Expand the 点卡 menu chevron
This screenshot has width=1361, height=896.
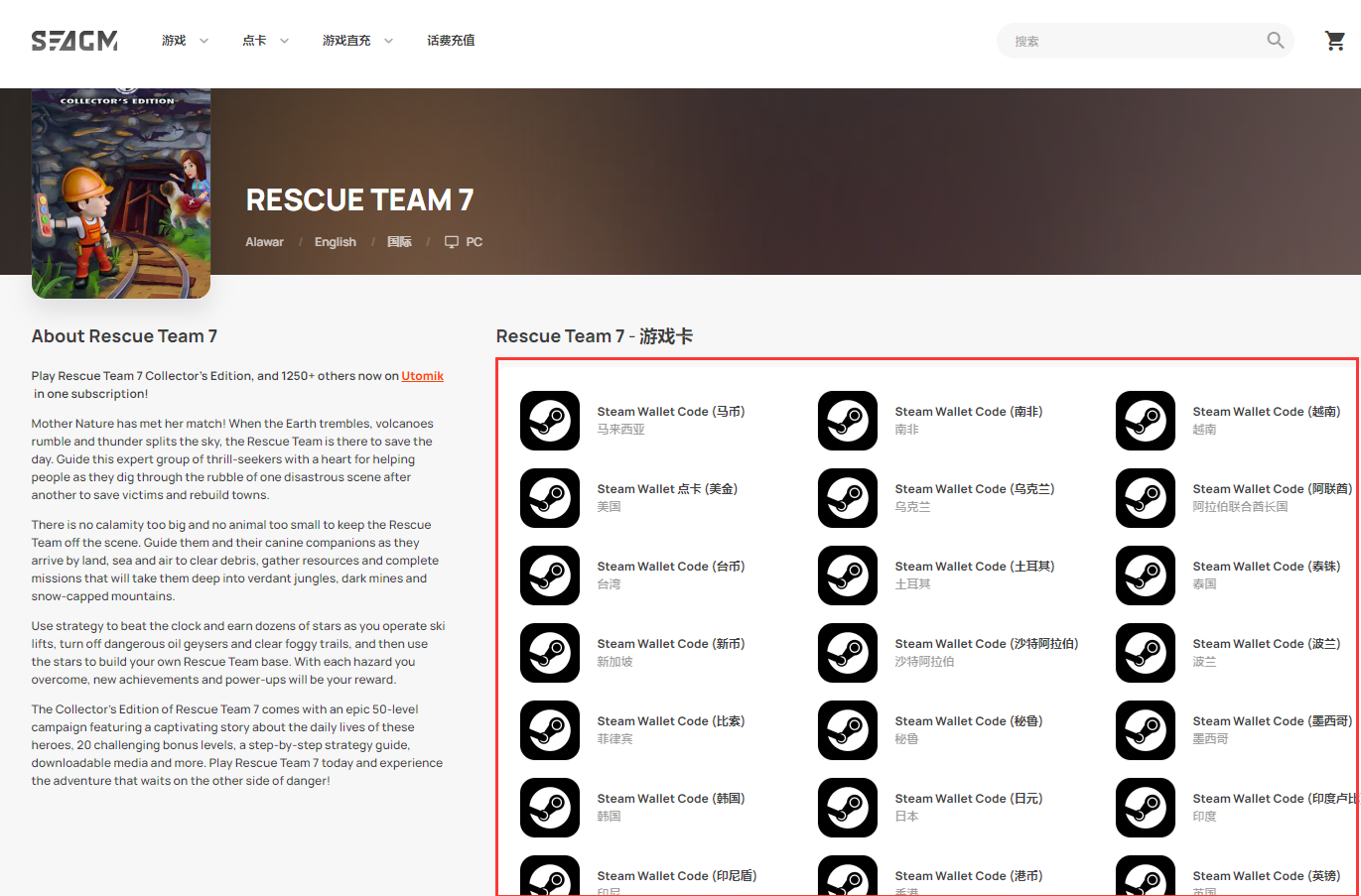[x=284, y=41]
